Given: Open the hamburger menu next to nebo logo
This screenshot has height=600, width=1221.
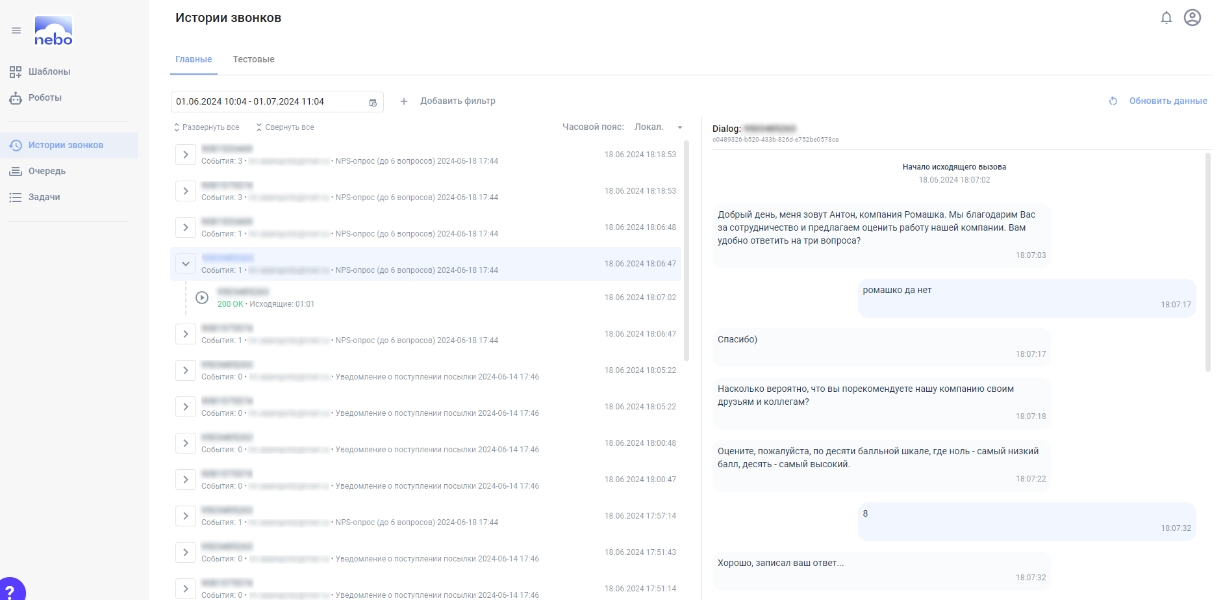Looking at the screenshot, I should pos(16,30).
